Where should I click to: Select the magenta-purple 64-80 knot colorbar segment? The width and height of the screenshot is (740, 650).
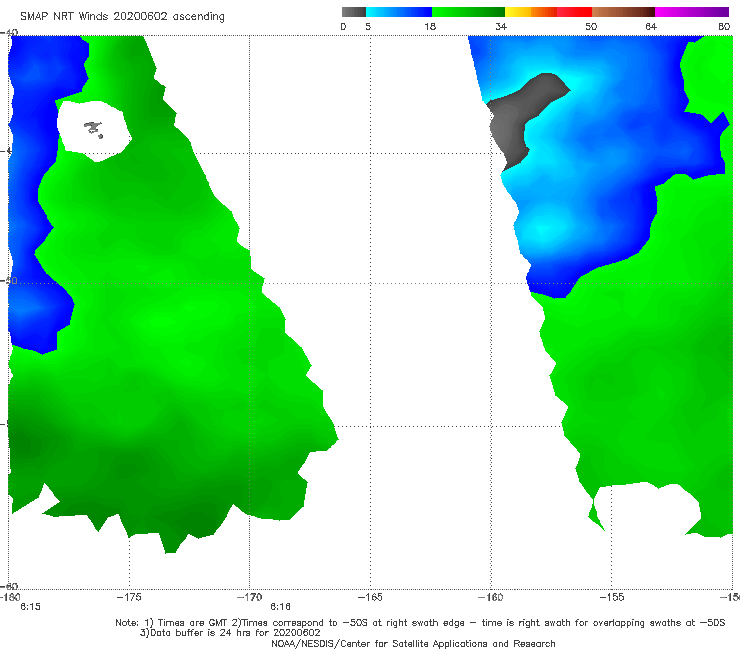(692, 12)
